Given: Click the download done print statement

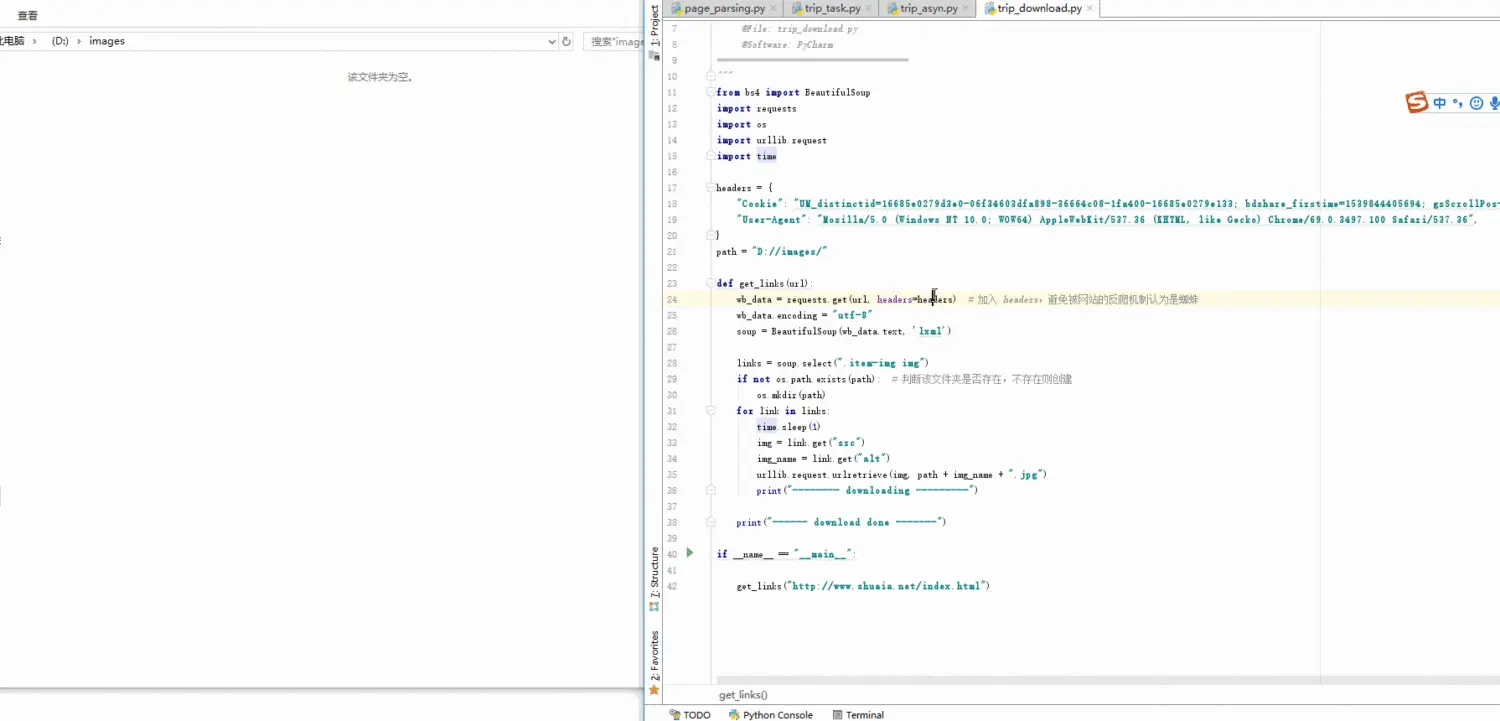Looking at the screenshot, I should click(841, 522).
